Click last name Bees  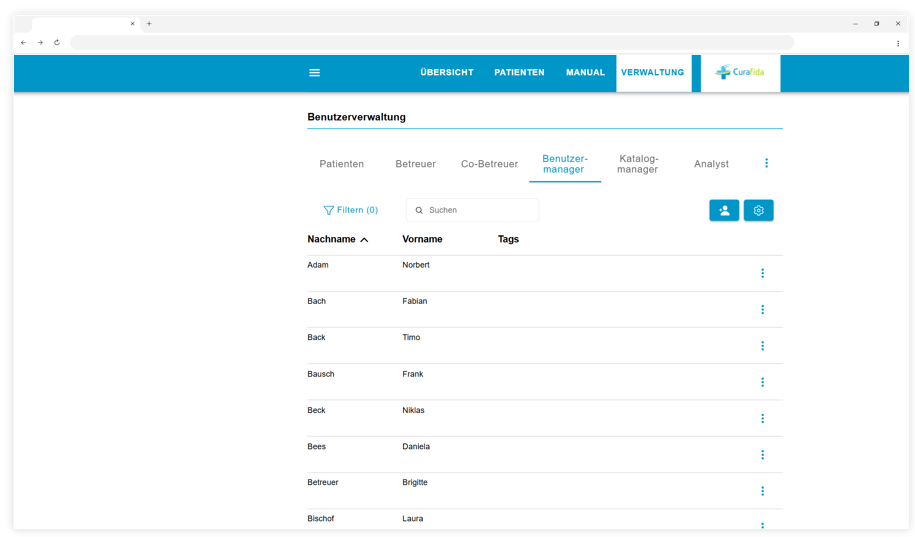[317, 447]
